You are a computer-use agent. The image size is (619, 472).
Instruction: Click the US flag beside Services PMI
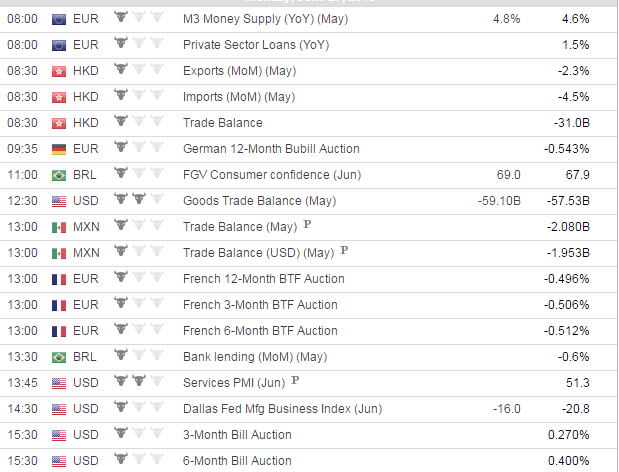[x=59, y=383]
